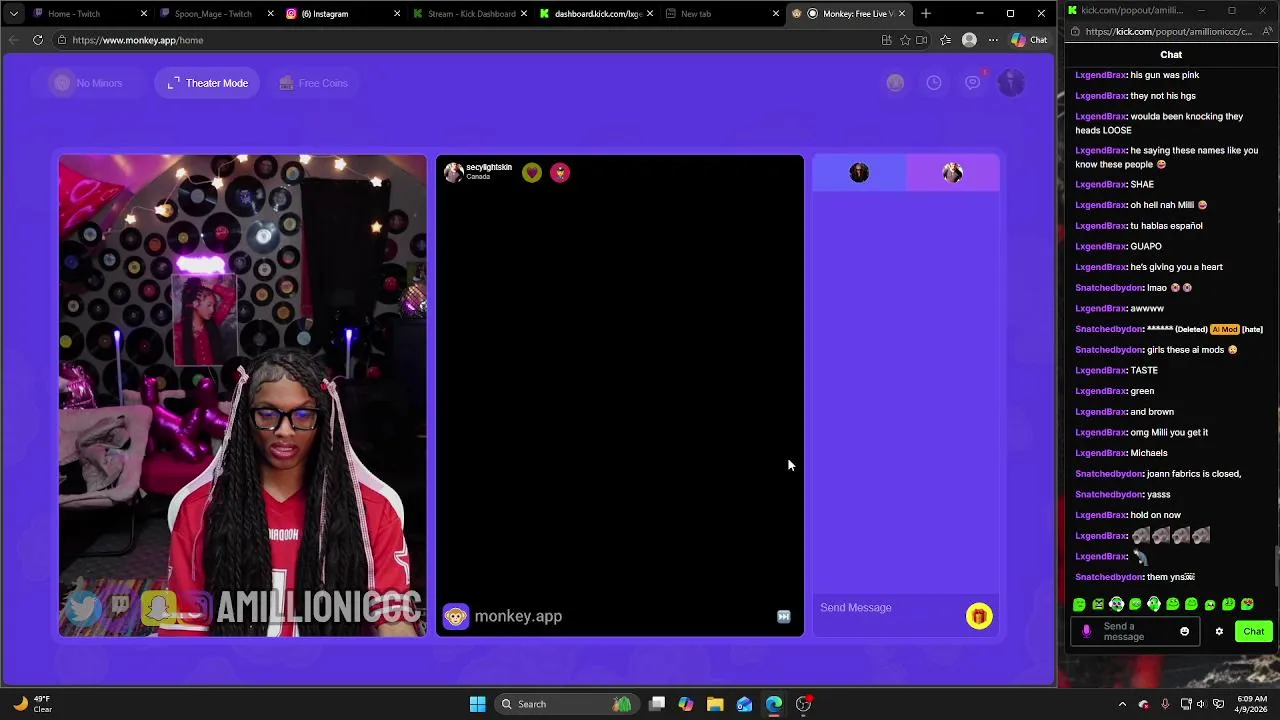The image size is (1280, 720).
Task: Switch to Stream - Kick Dashboard tab
Action: click(x=470, y=14)
